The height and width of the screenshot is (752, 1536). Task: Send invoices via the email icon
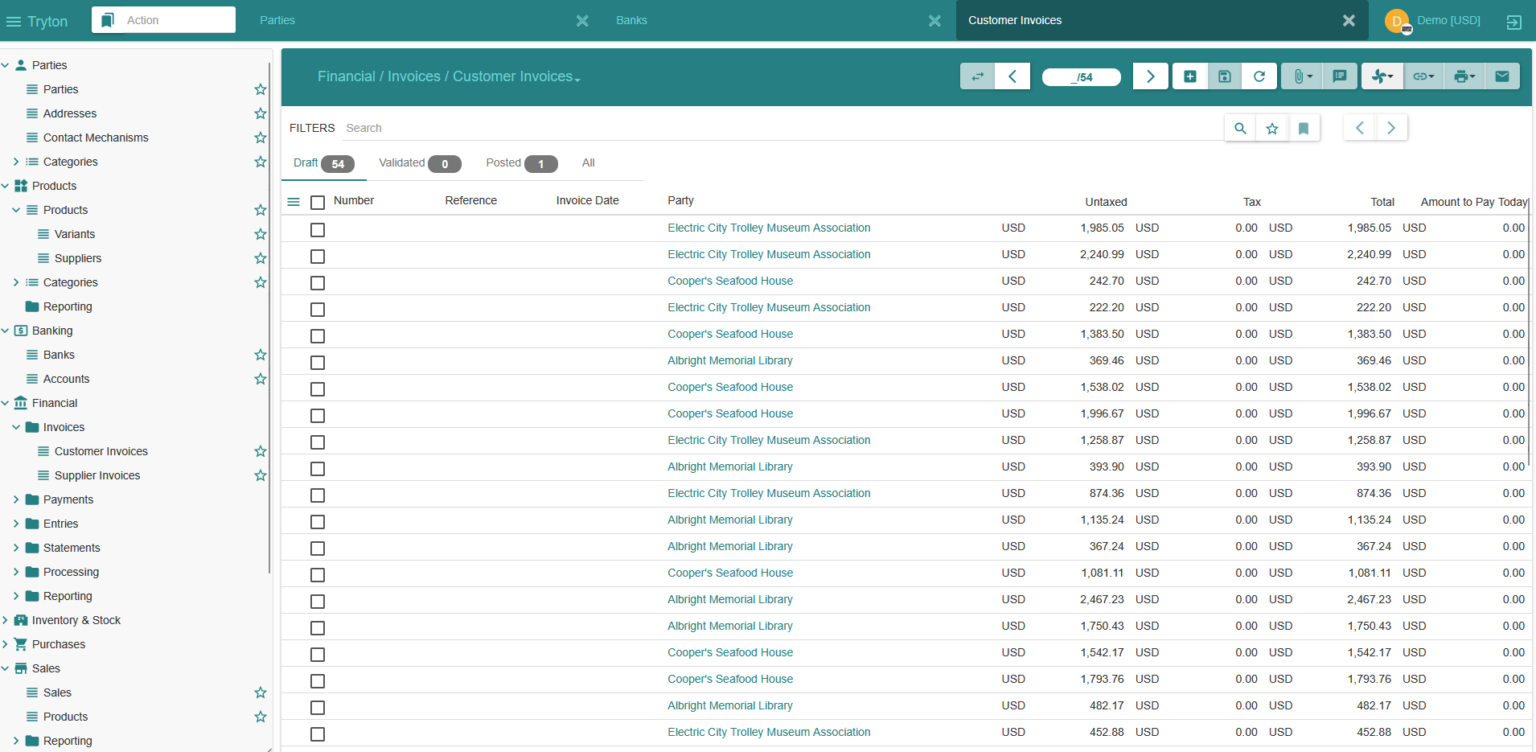coord(1502,76)
